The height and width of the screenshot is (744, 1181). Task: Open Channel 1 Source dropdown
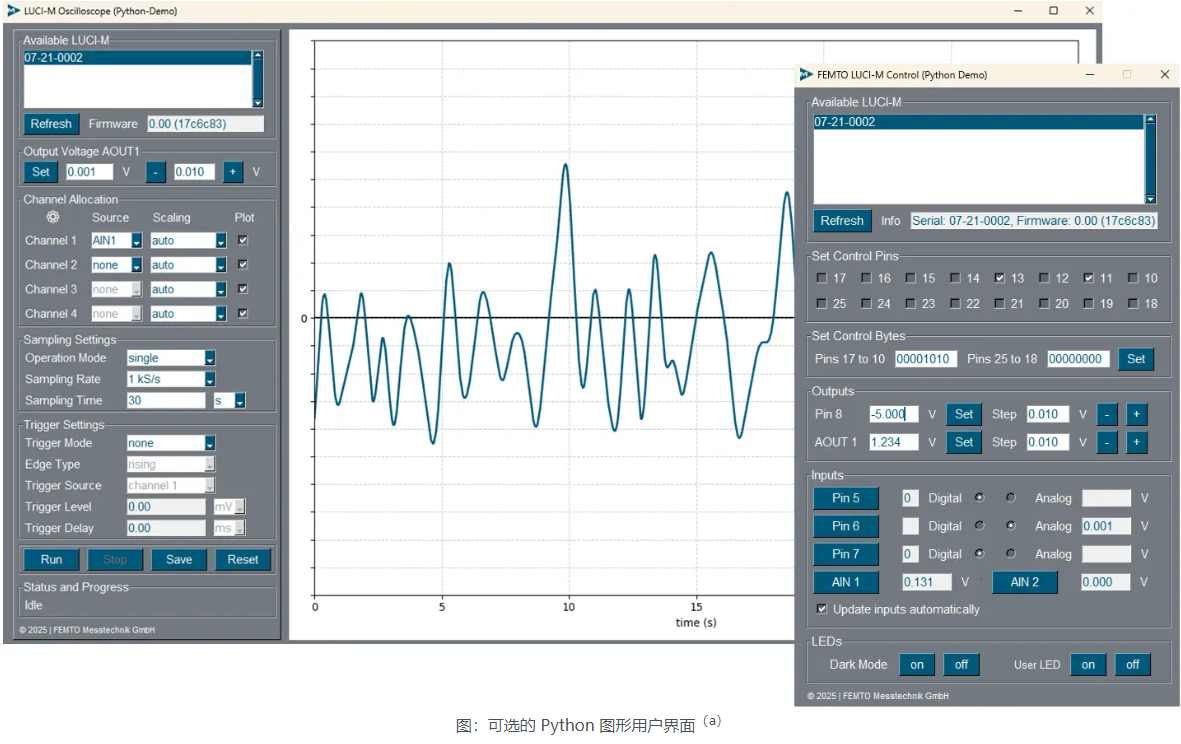(137, 241)
